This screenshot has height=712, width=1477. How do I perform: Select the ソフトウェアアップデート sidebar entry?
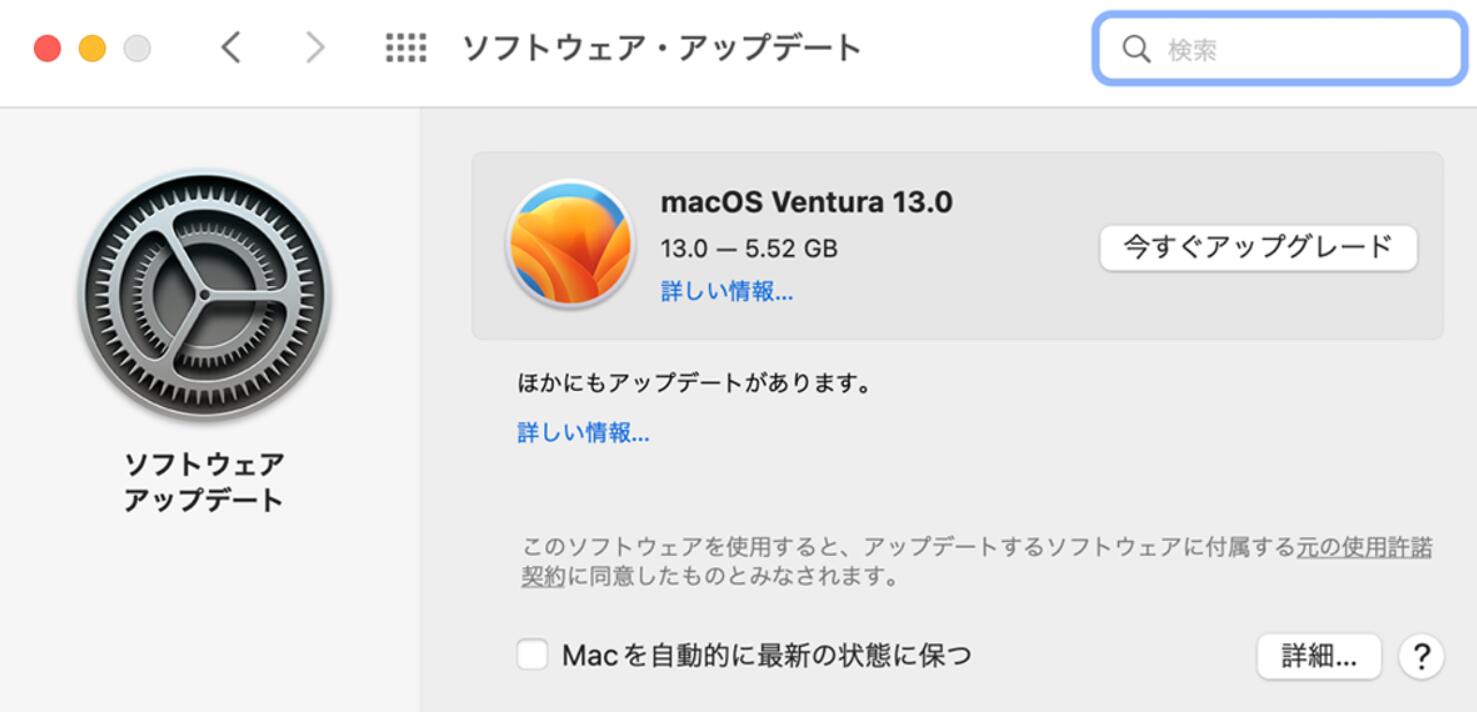[203, 478]
